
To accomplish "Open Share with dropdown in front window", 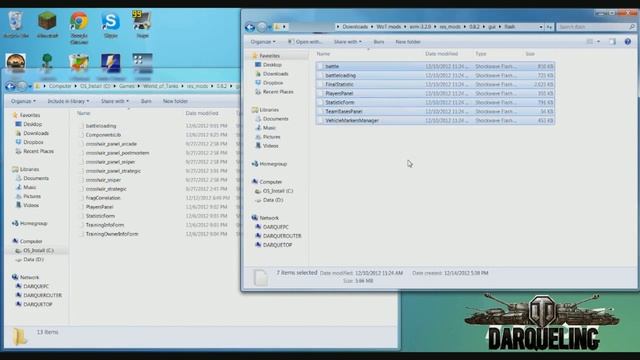I will pyautogui.click(x=347, y=42).
